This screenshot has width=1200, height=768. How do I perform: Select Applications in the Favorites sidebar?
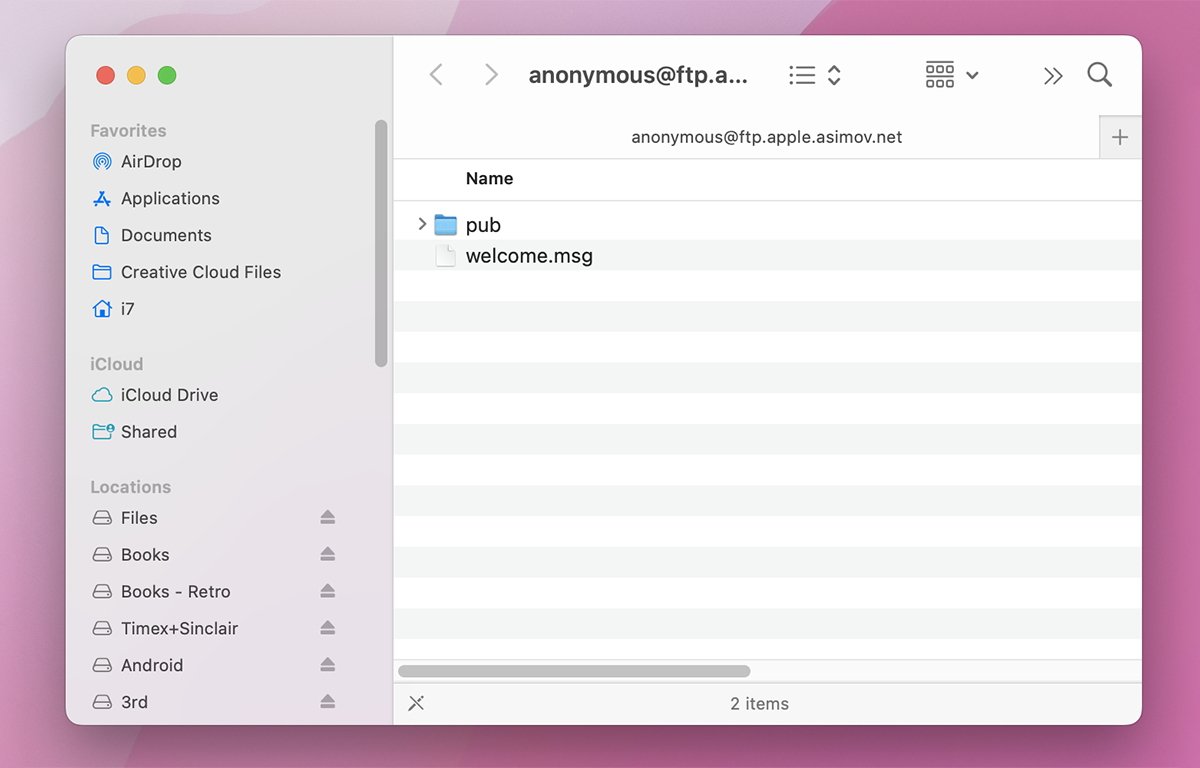pyautogui.click(x=170, y=198)
